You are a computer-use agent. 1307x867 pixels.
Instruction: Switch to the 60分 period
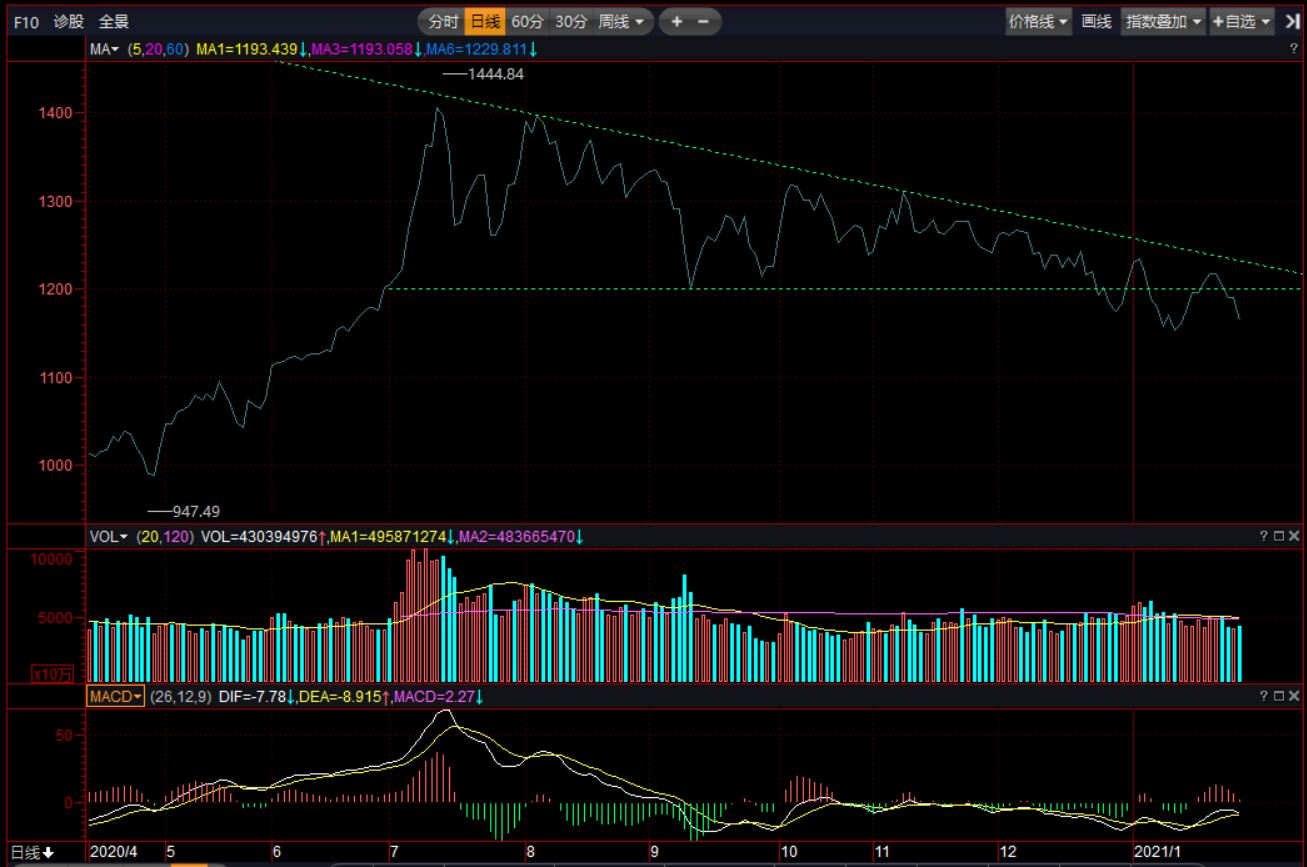528,21
